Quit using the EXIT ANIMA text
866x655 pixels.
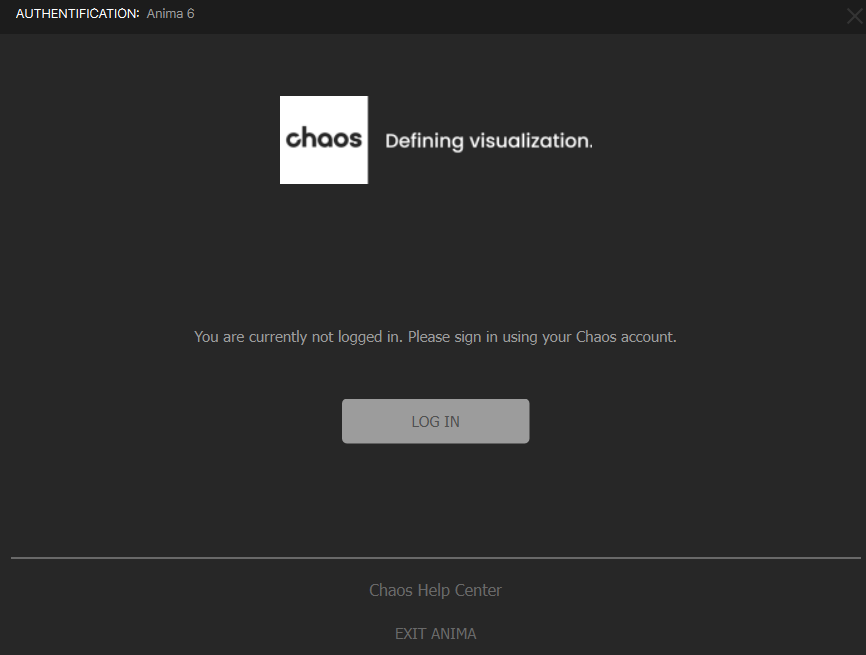[435, 634]
